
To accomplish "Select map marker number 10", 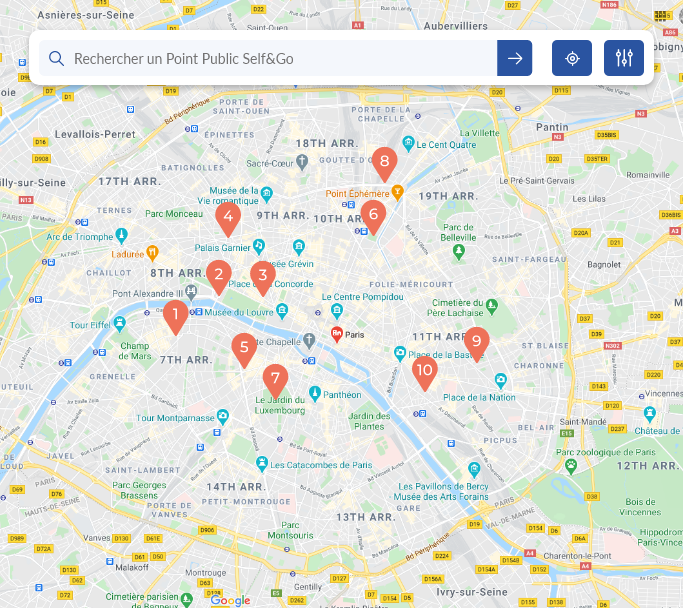I will coord(425,373).
